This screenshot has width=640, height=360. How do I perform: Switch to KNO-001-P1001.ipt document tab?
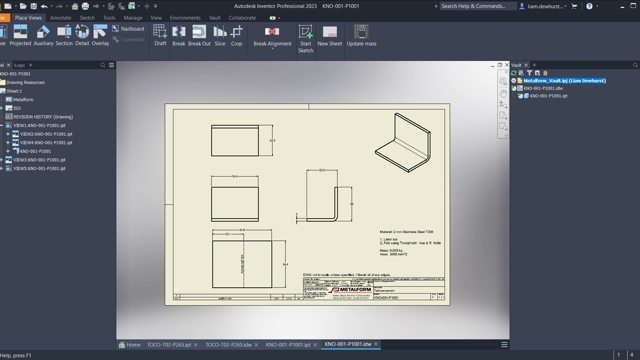tap(288, 345)
